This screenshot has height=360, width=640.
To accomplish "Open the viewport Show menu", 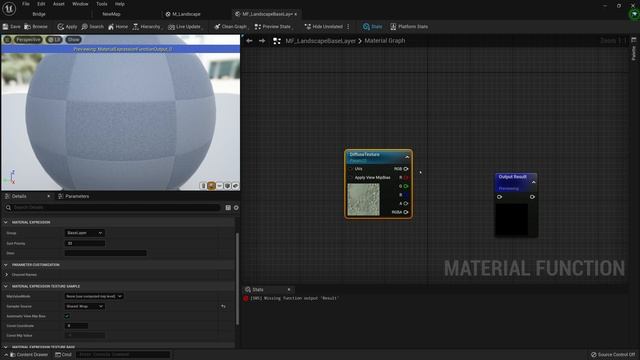I will [x=73, y=40].
